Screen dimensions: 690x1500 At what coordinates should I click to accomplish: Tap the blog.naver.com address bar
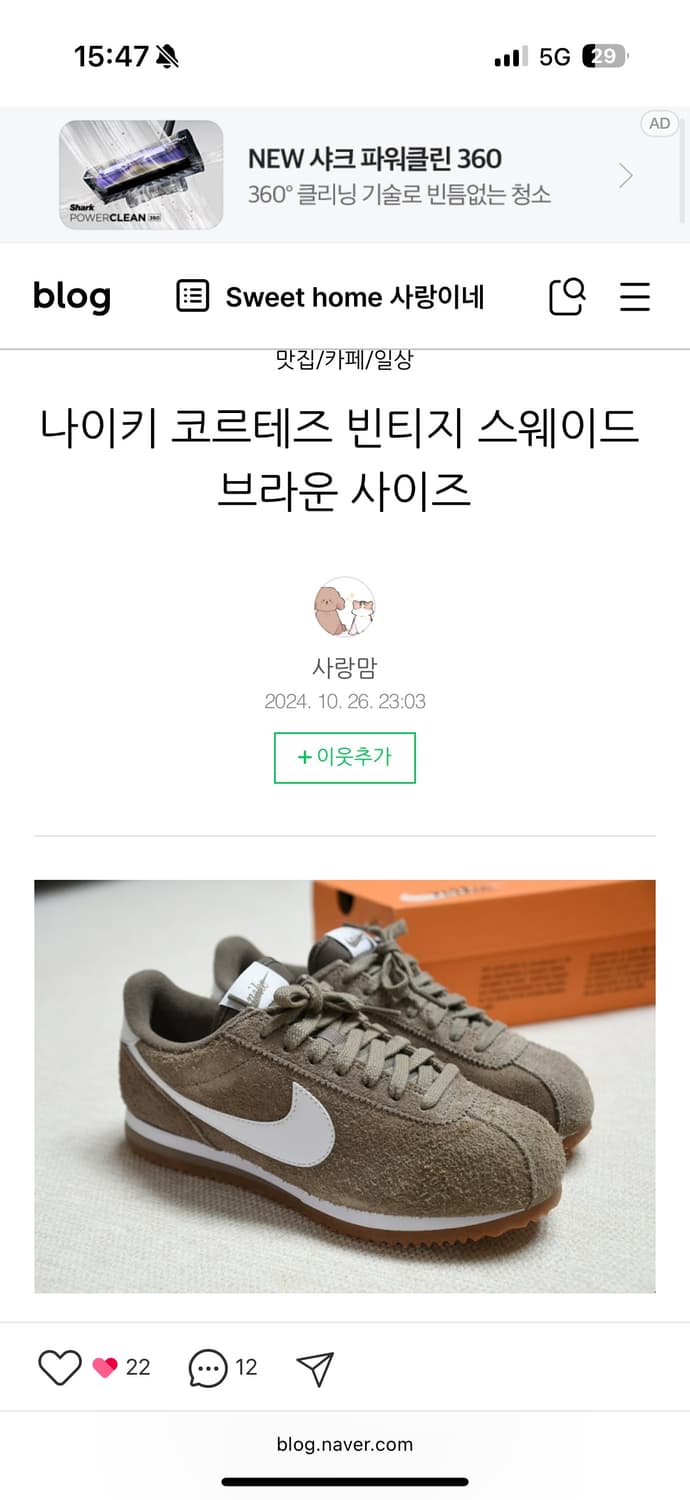[345, 1444]
